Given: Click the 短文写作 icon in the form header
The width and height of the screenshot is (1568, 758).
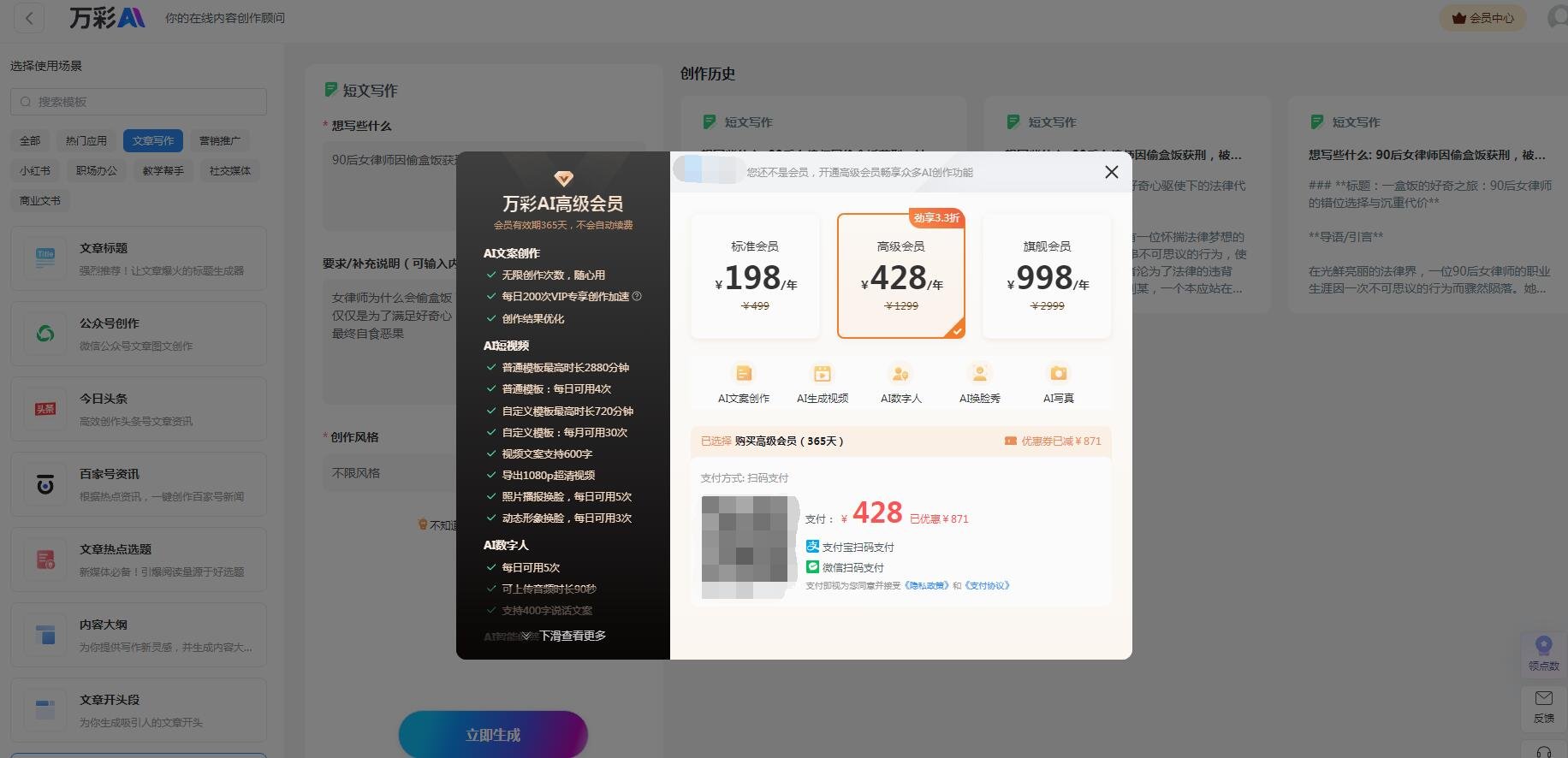Looking at the screenshot, I should 330,90.
